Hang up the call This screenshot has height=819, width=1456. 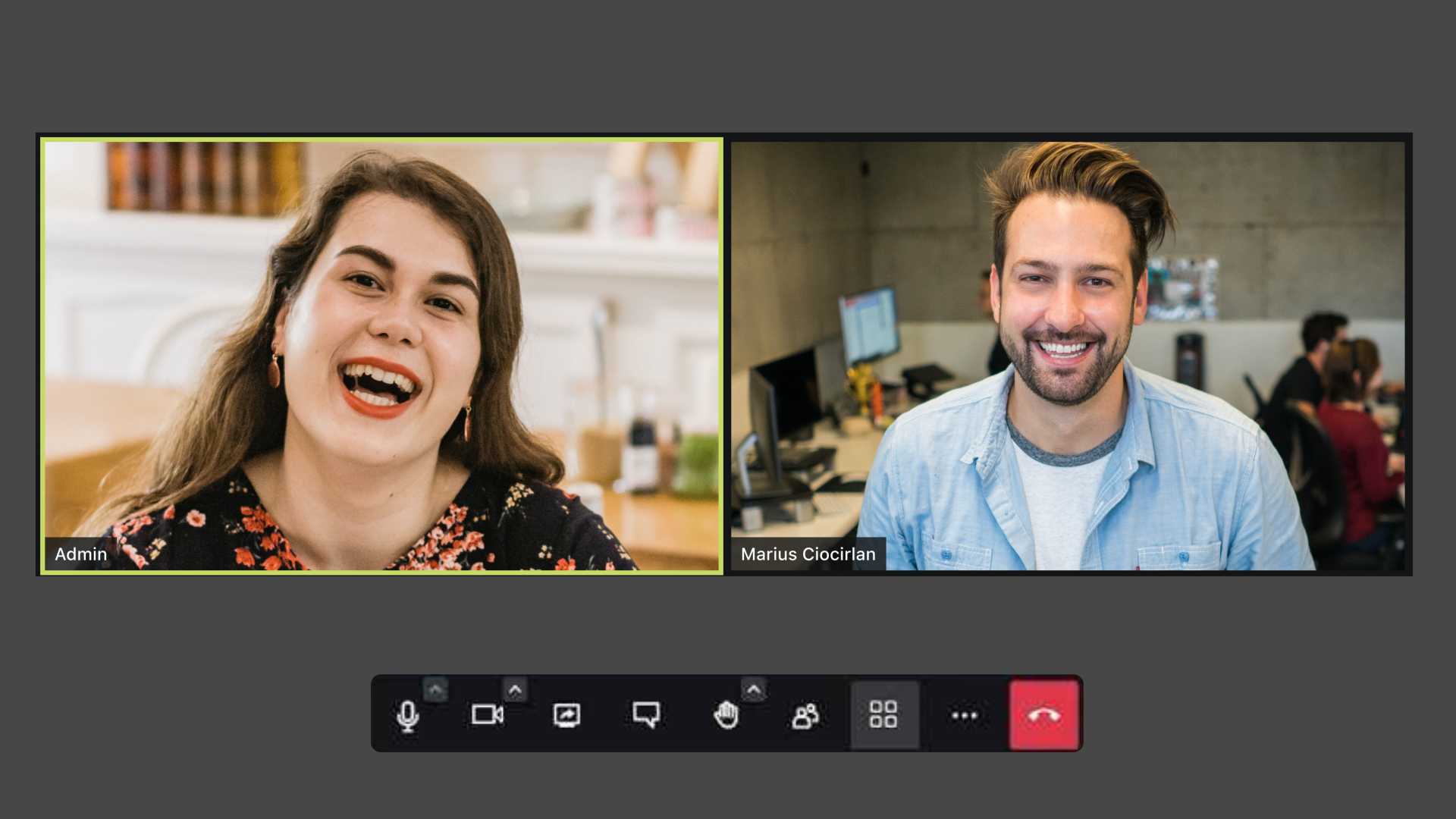tap(1043, 715)
